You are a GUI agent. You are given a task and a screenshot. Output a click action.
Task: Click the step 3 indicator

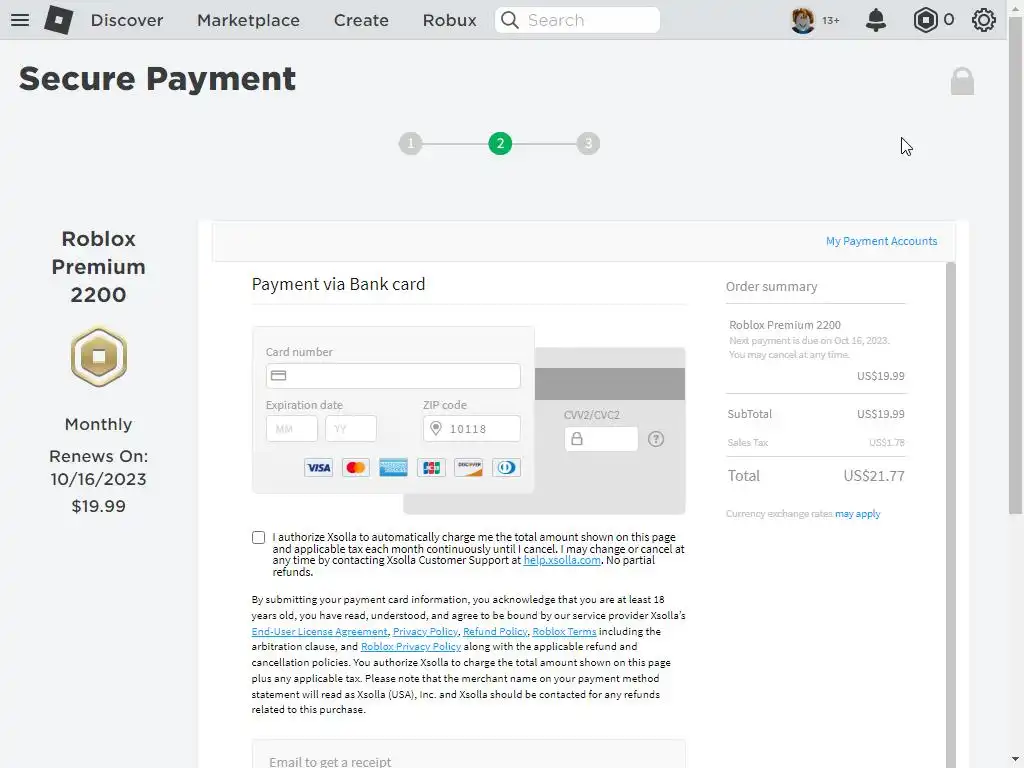point(588,143)
